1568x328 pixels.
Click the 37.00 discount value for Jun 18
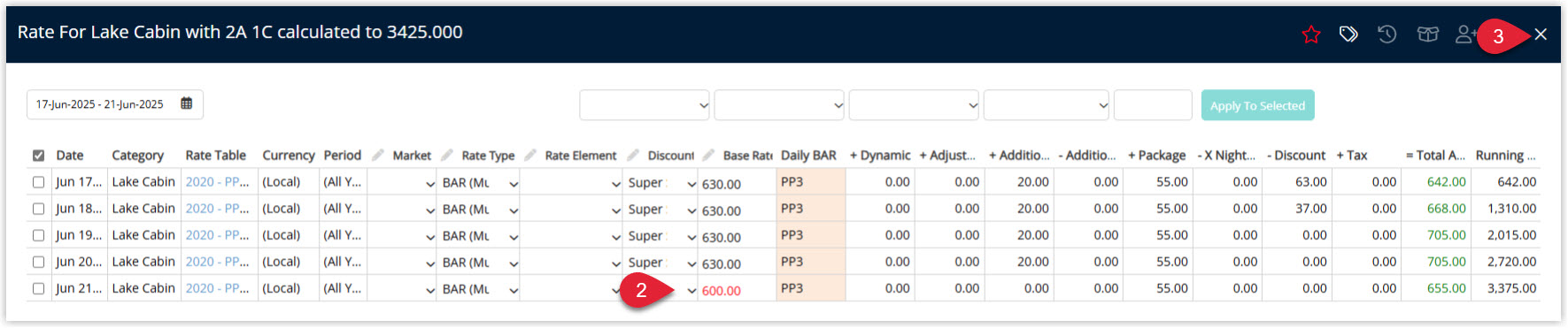coord(1311,209)
